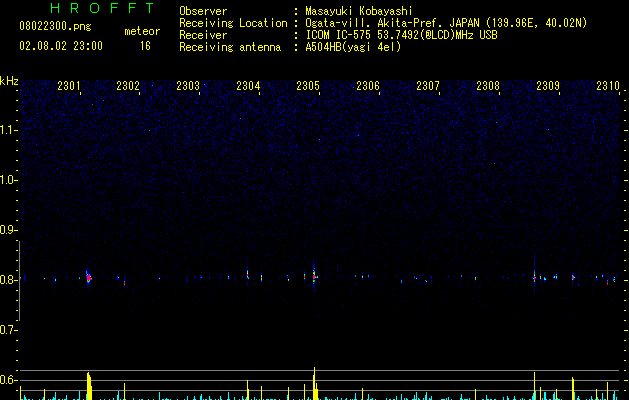
Task: Click the 0.7 kHz axis label
Action: click(8, 330)
